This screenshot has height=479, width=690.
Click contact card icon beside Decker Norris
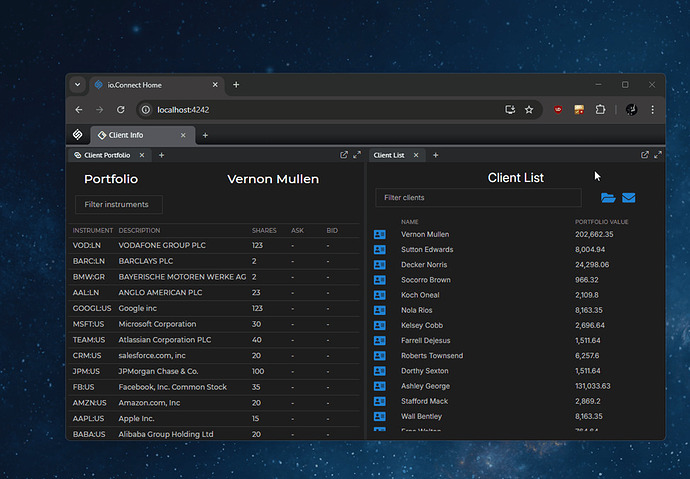tap(379, 265)
